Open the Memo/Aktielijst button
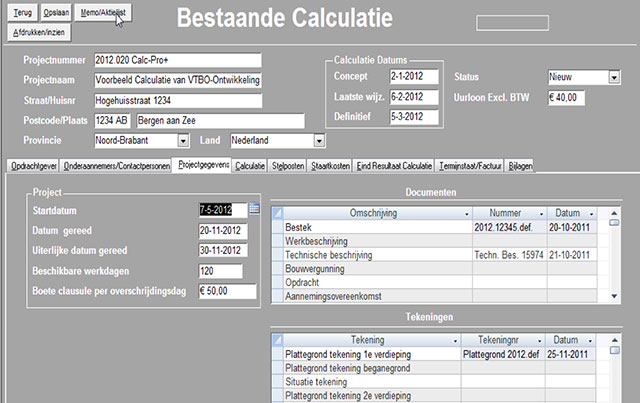This screenshot has width=640, height=403. [x=103, y=13]
